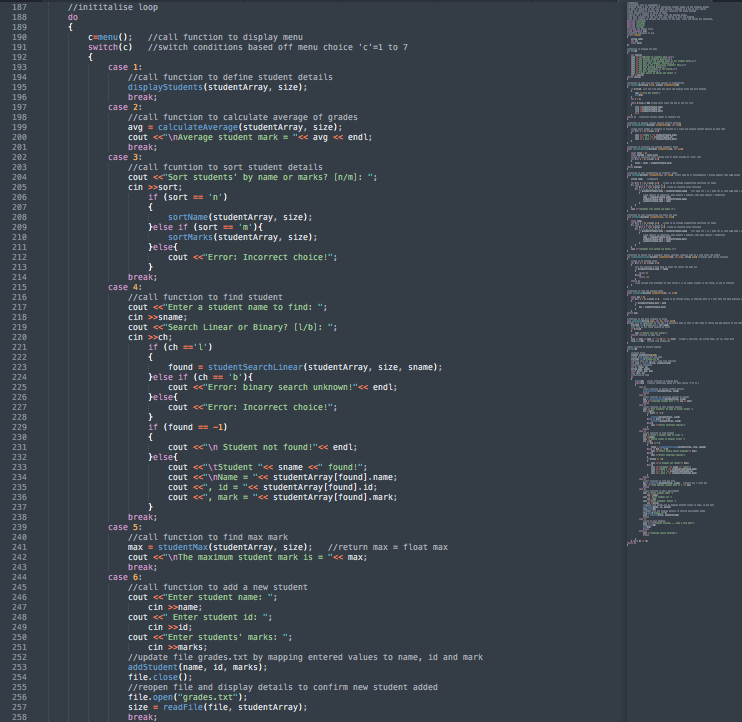
Task: Click 'Enter a student name to find' string
Action: [242, 307]
